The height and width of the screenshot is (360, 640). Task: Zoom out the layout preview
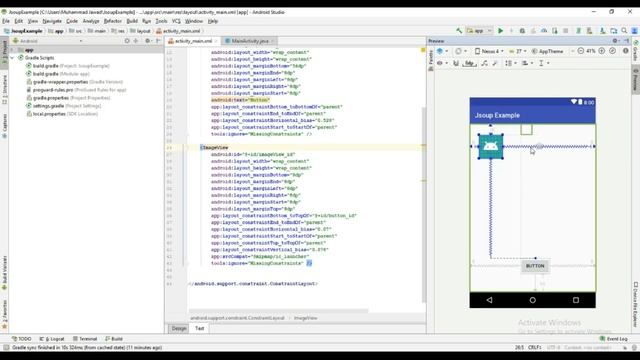[x=581, y=51]
